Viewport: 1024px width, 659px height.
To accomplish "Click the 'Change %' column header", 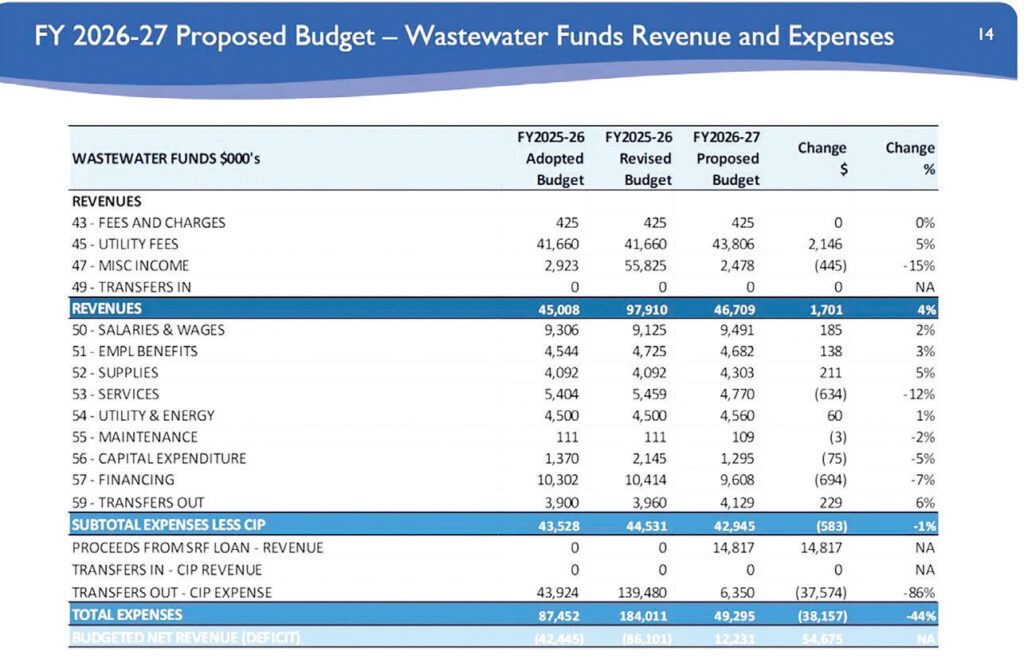I will pyautogui.click(x=910, y=159).
